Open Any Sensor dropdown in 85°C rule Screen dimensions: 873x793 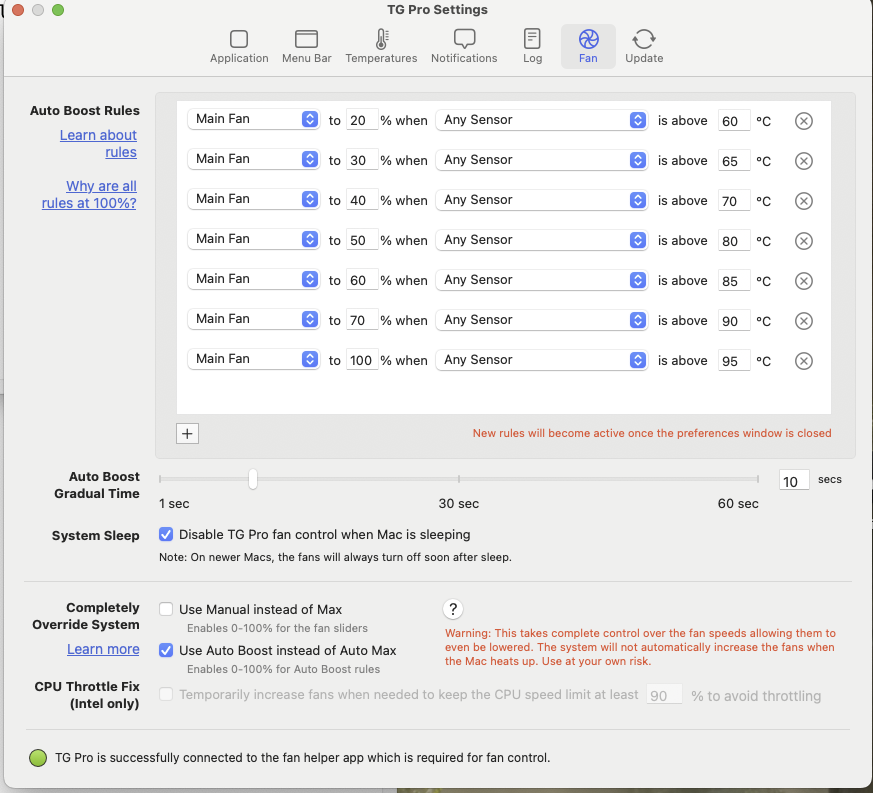[541, 281]
